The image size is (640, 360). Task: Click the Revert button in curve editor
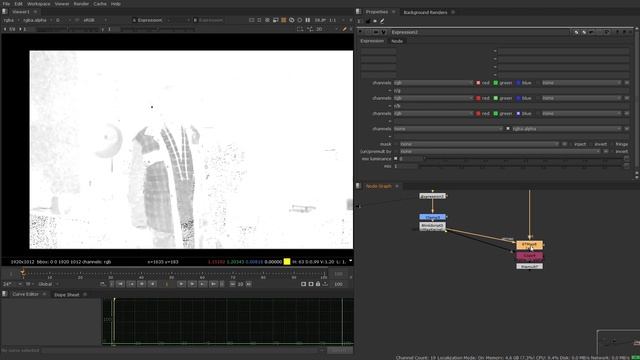point(340,350)
